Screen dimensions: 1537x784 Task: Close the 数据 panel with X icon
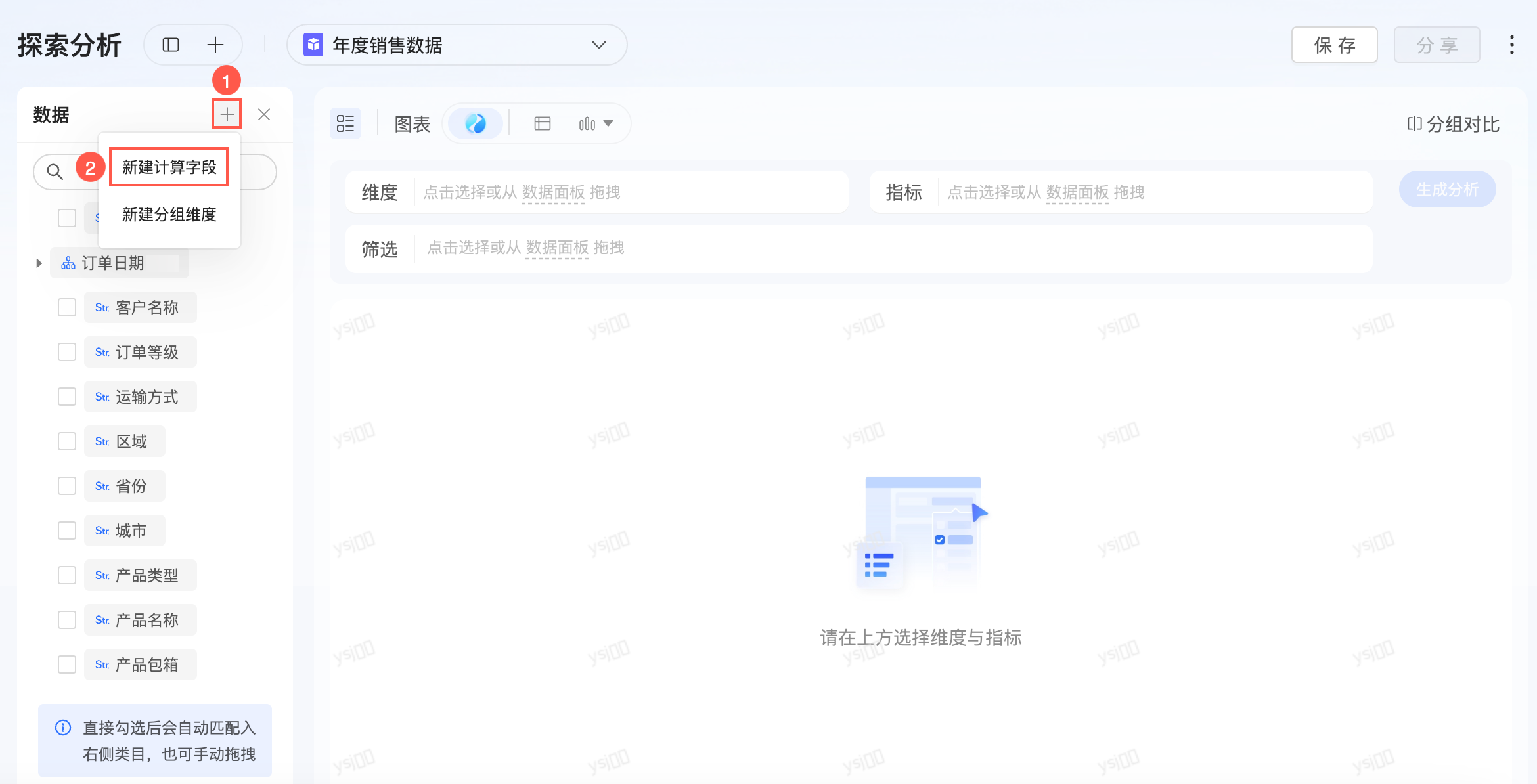(x=264, y=114)
